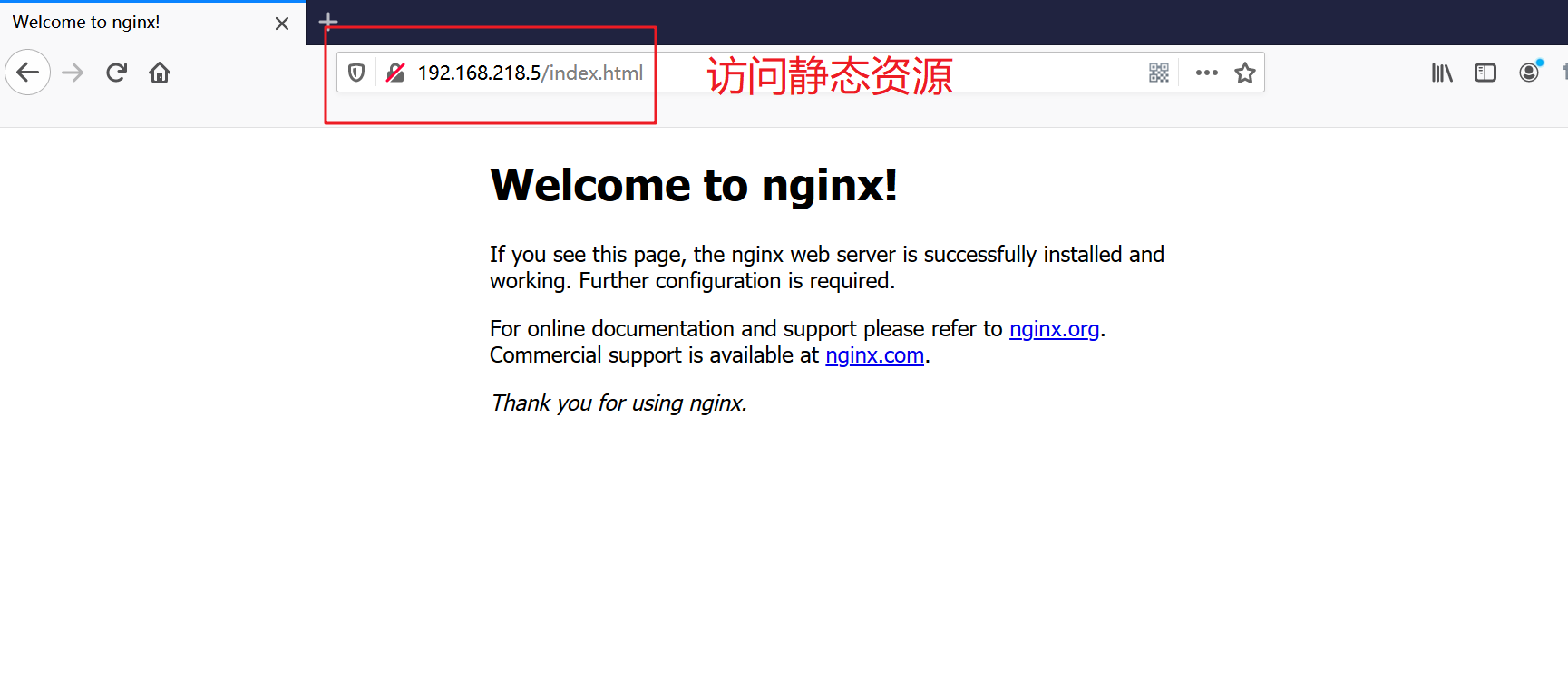Open the browser home page
1568x699 pixels.
click(x=160, y=73)
